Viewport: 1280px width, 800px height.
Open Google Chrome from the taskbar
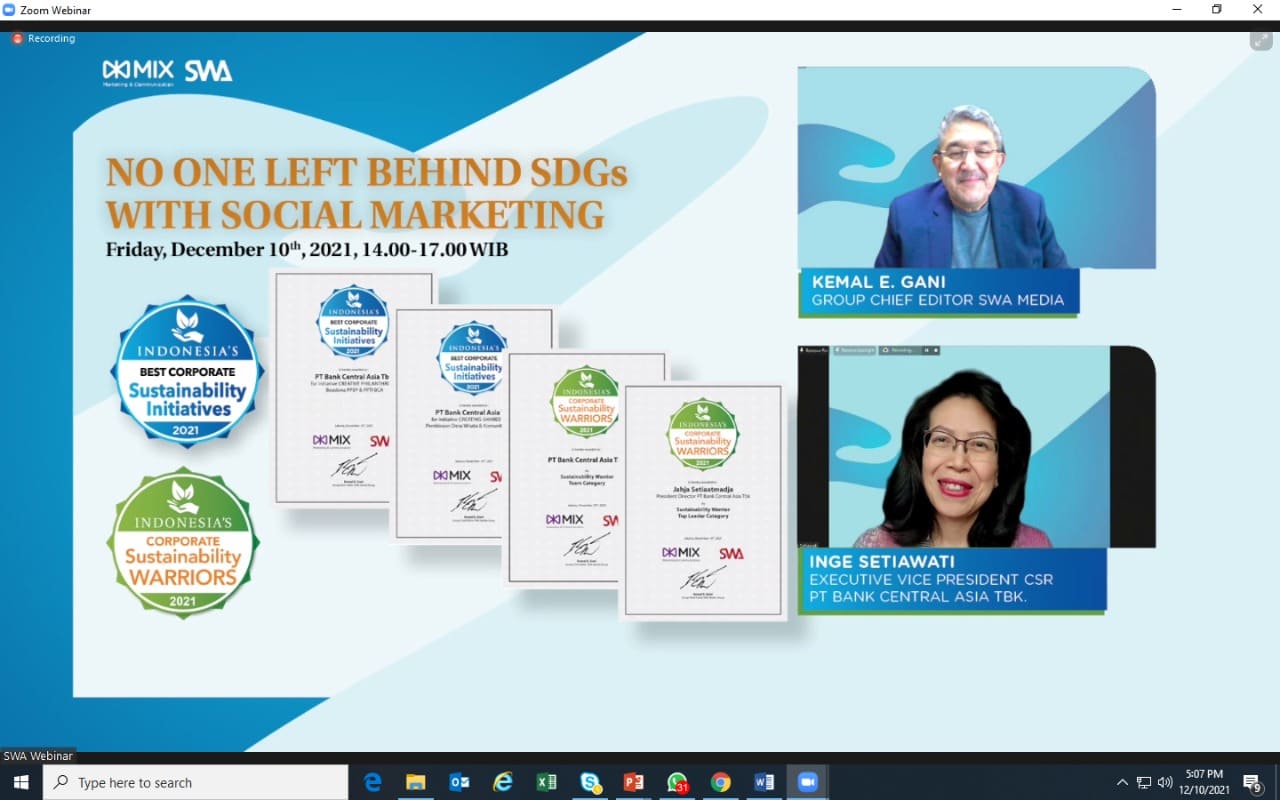tap(720, 782)
